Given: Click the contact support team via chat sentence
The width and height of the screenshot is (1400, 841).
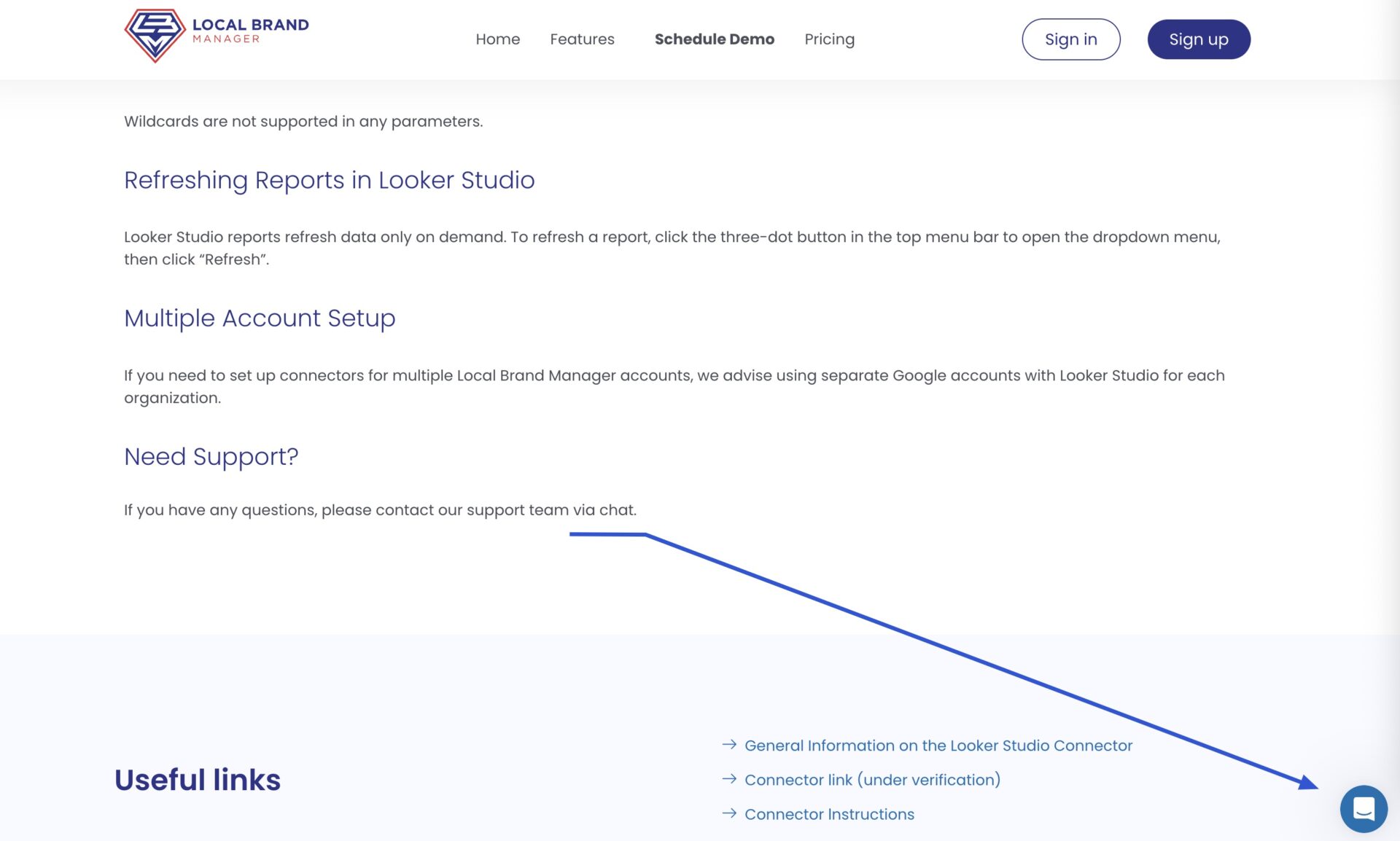Looking at the screenshot, I should click(x=380, y=510).
